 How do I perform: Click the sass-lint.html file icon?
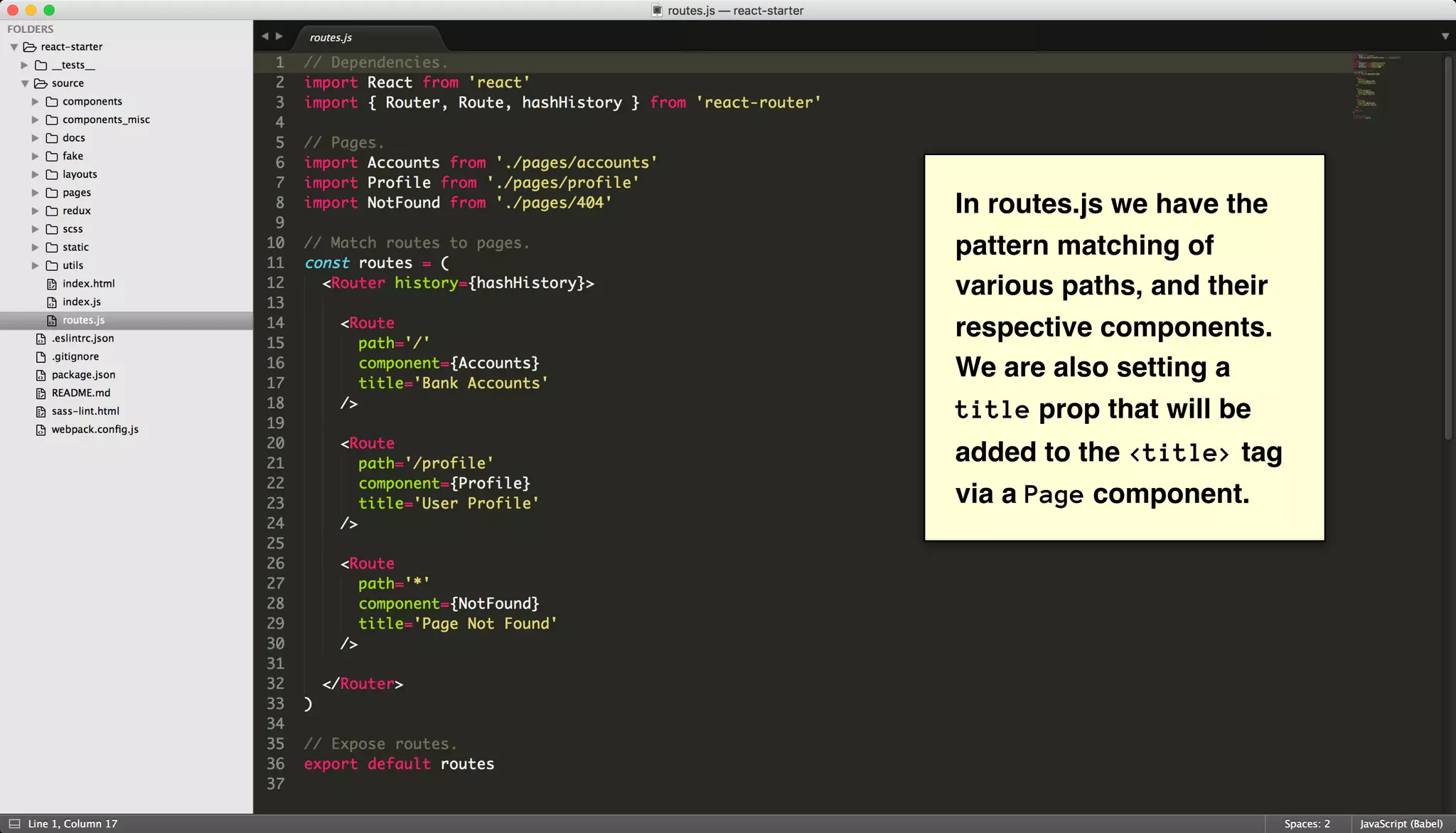click(x=41, y=411)
